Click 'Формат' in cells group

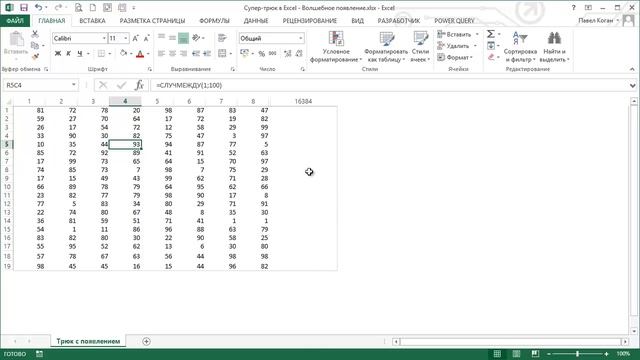pos(455,57)
